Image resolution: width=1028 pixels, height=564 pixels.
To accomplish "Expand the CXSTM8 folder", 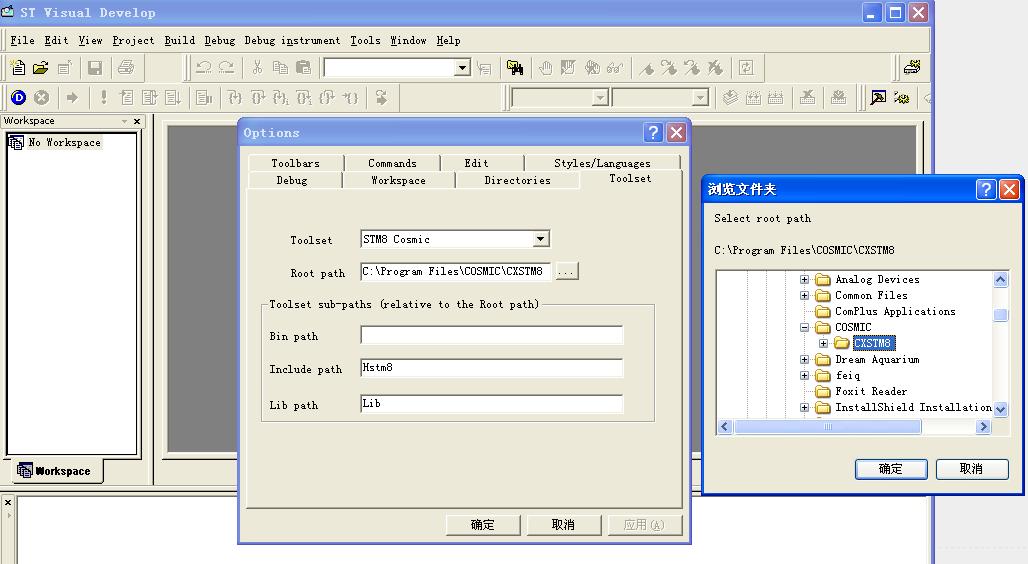I will point(823,343).
